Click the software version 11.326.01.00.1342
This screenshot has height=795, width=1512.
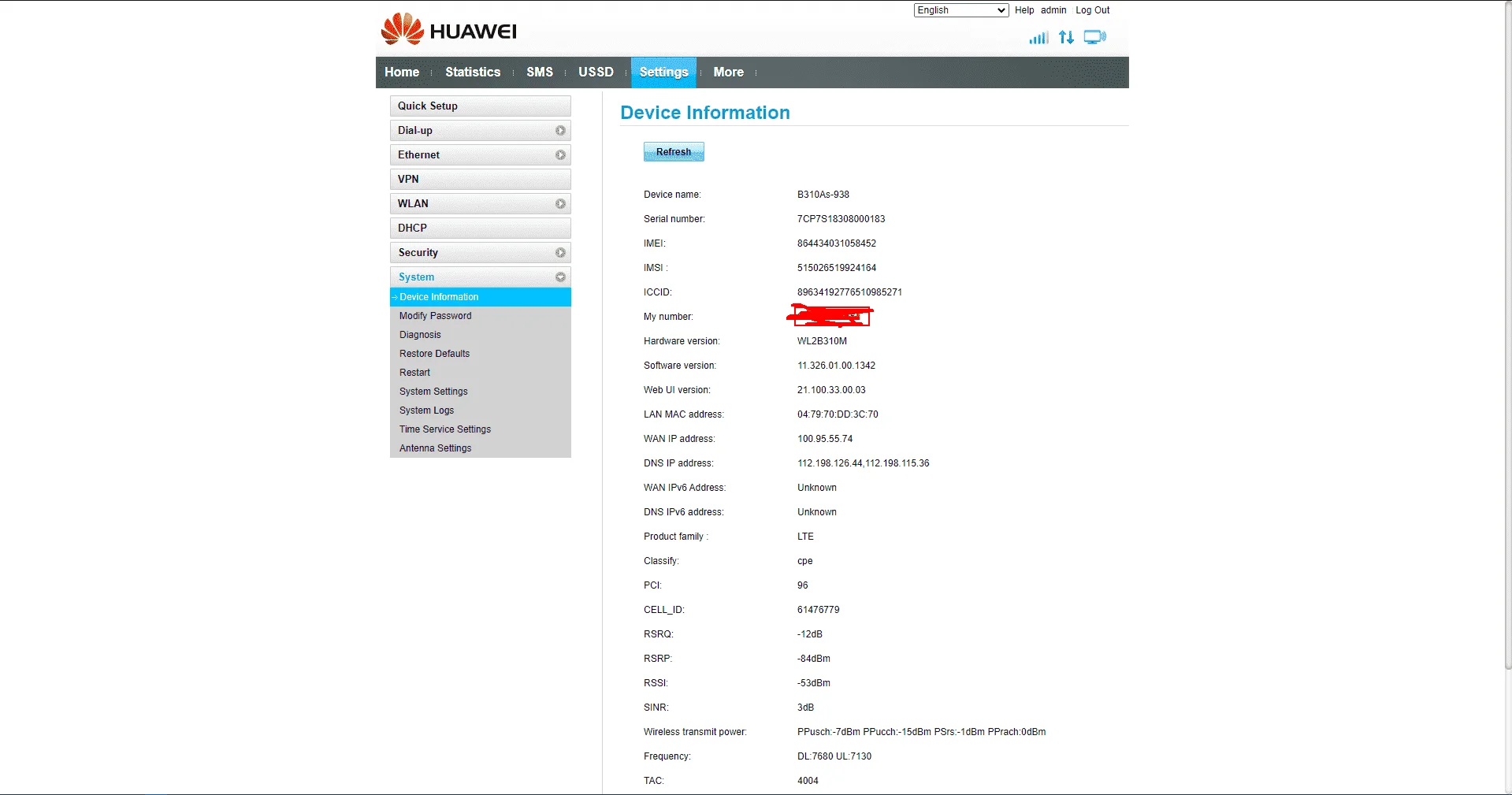pyautogui.click(x=836, y=366)
